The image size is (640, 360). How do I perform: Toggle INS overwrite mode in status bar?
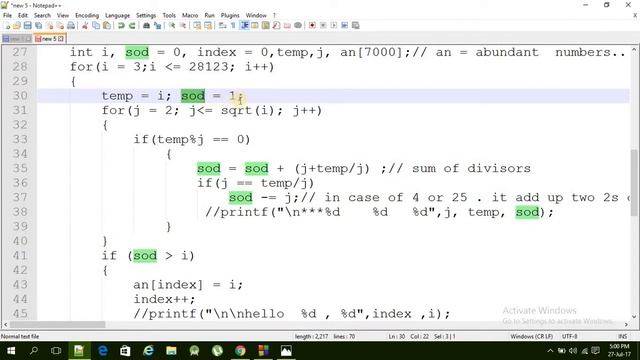622,336
